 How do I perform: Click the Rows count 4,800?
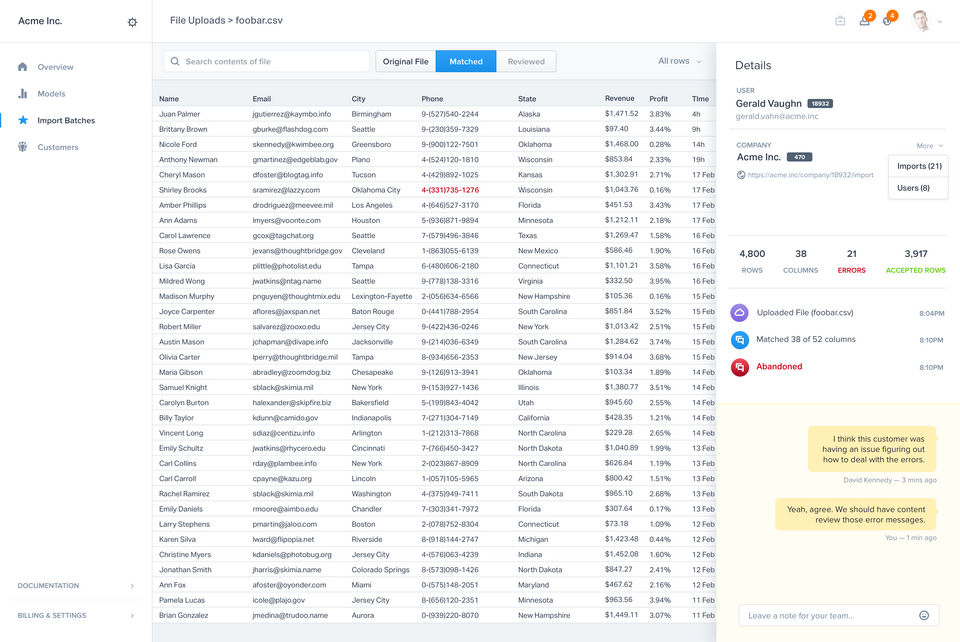tap(752, 254)
